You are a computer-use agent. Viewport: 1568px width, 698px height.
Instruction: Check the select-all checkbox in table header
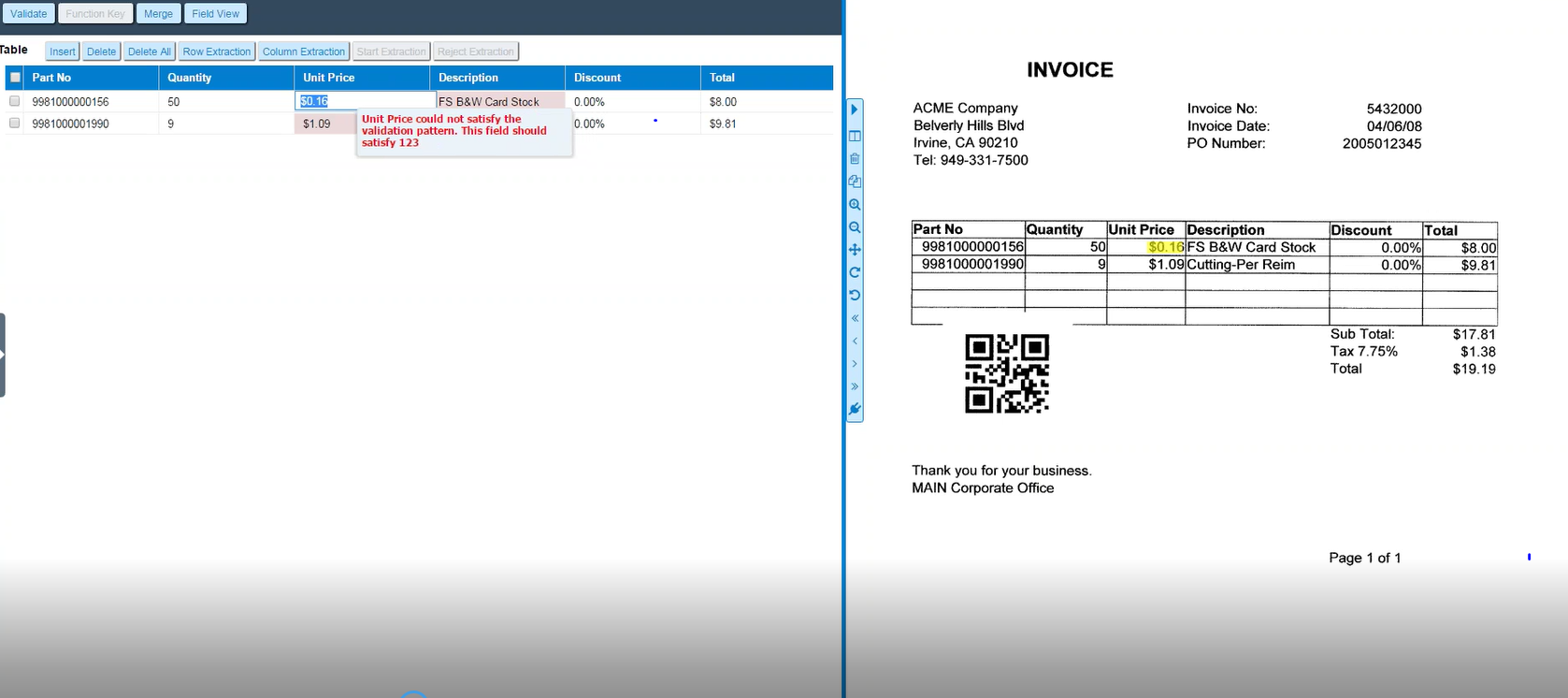pyautogui.click(x=15, y=78)
